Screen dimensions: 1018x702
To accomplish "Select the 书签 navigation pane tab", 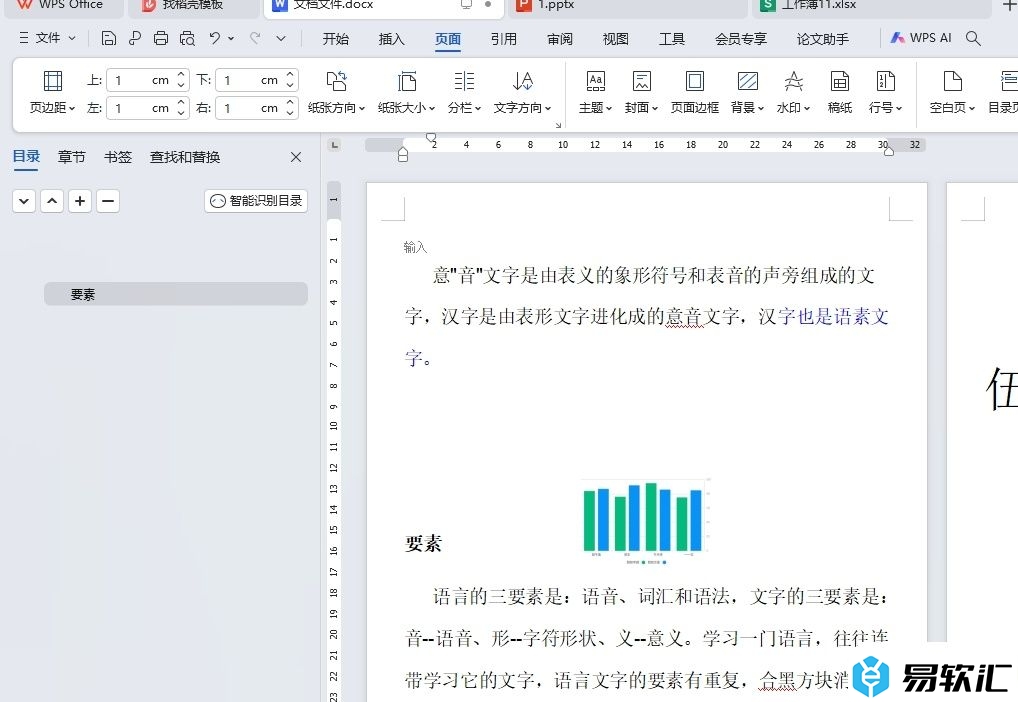I will point(118,157).
